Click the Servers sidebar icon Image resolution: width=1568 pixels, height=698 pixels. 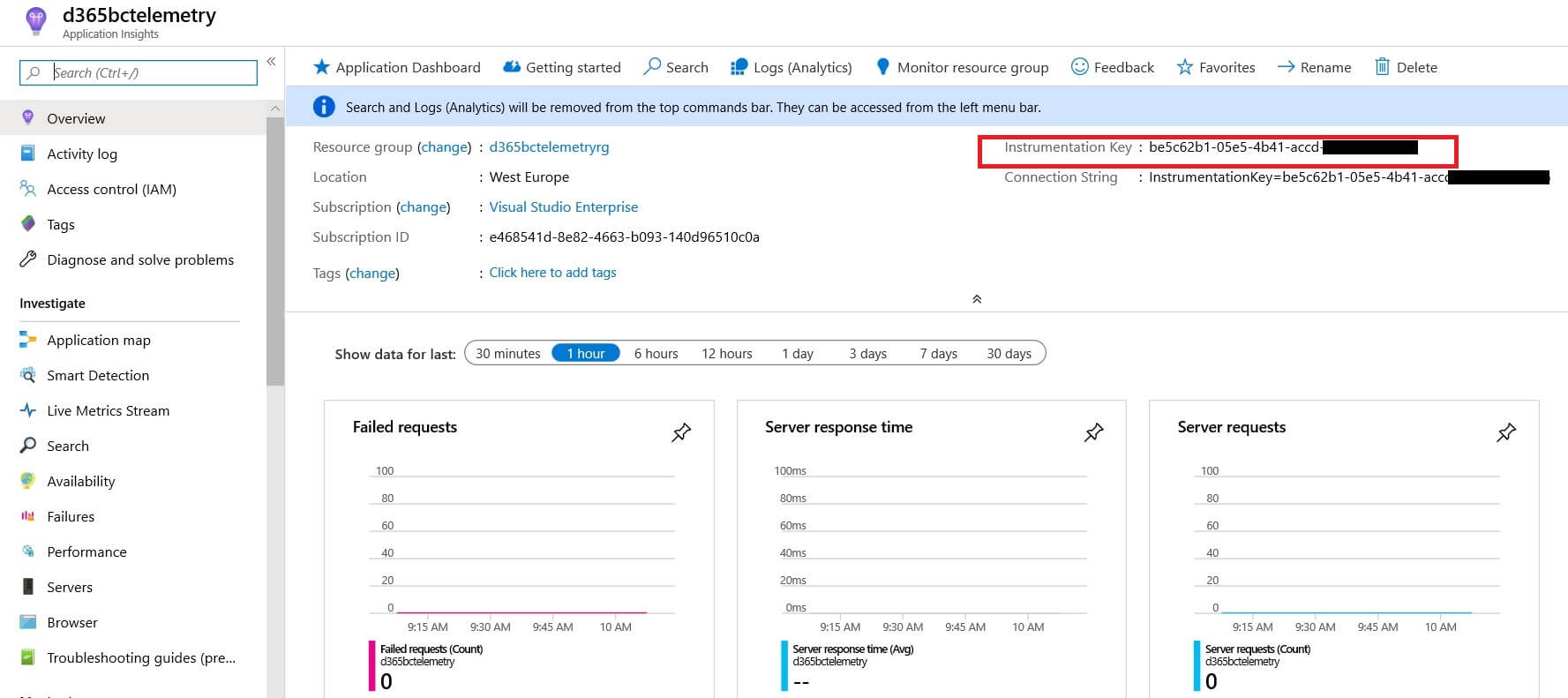click(x=28, y=587)
